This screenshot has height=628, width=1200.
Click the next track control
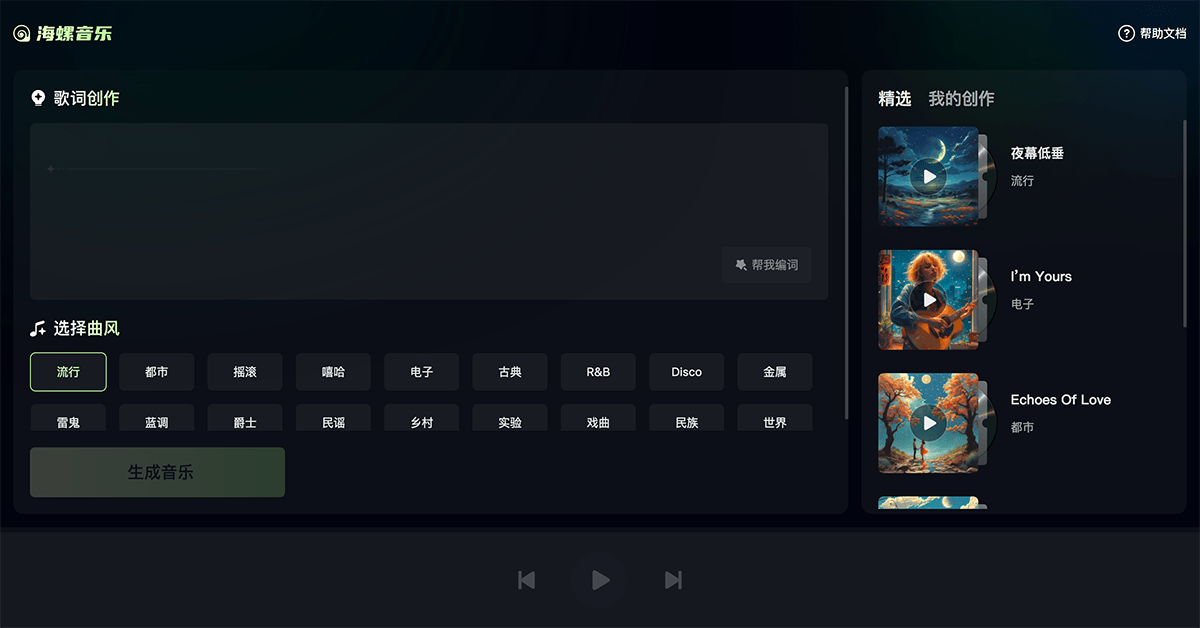coord(673,579)
